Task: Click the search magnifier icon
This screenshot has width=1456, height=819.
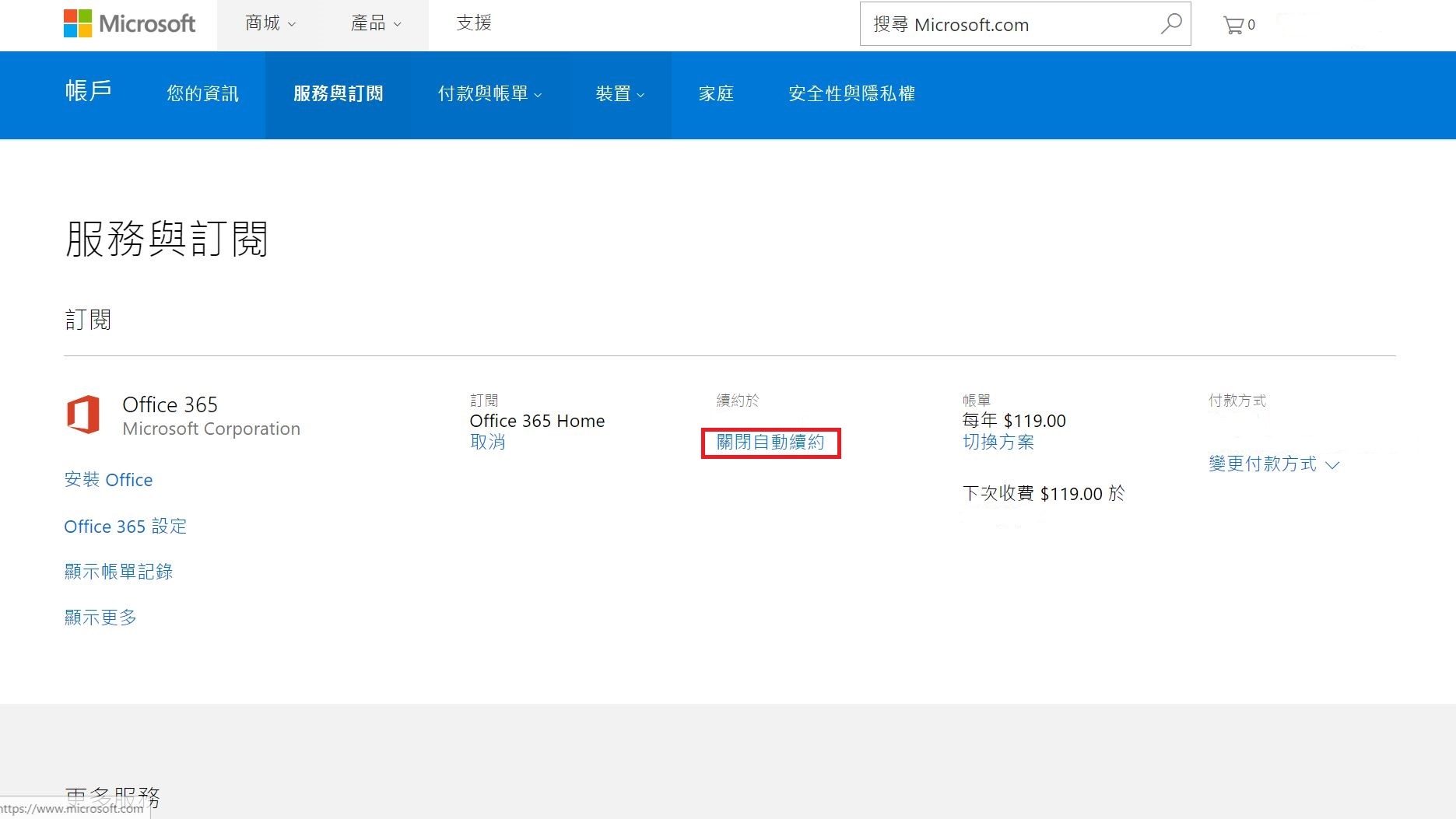Action: coord(1170,24)
